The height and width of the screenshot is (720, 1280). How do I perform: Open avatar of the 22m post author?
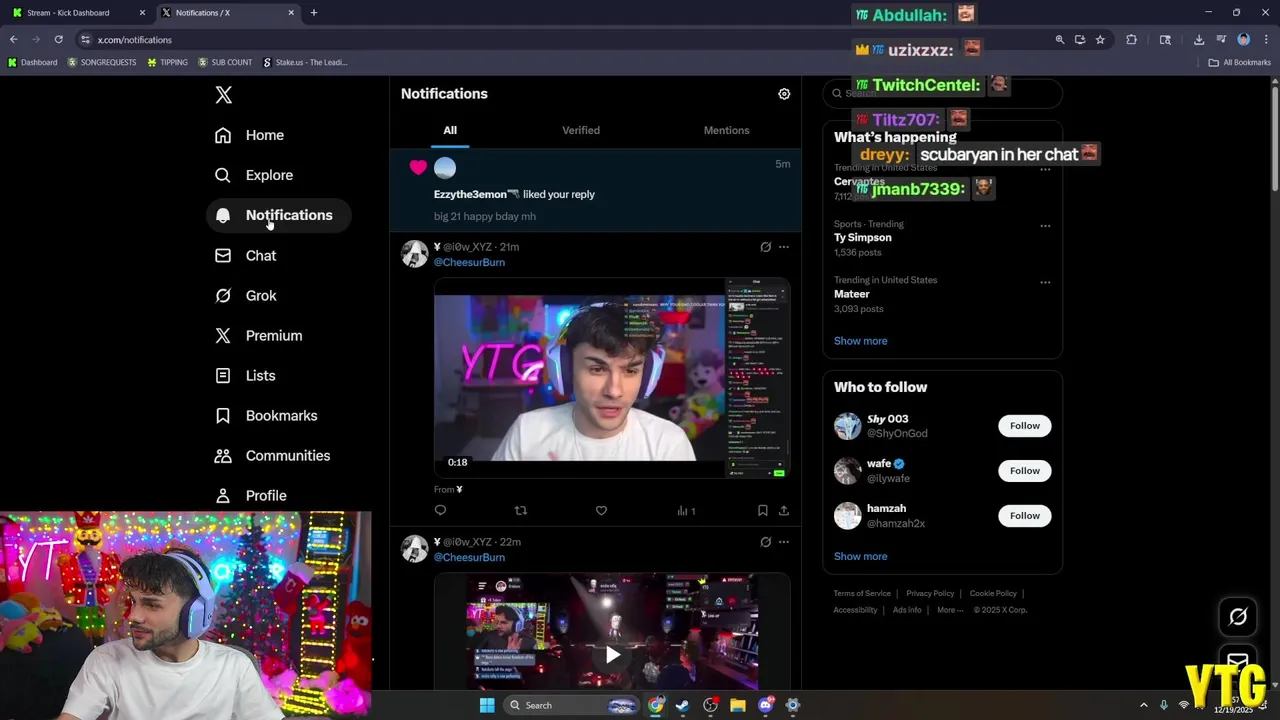[414, 549]
